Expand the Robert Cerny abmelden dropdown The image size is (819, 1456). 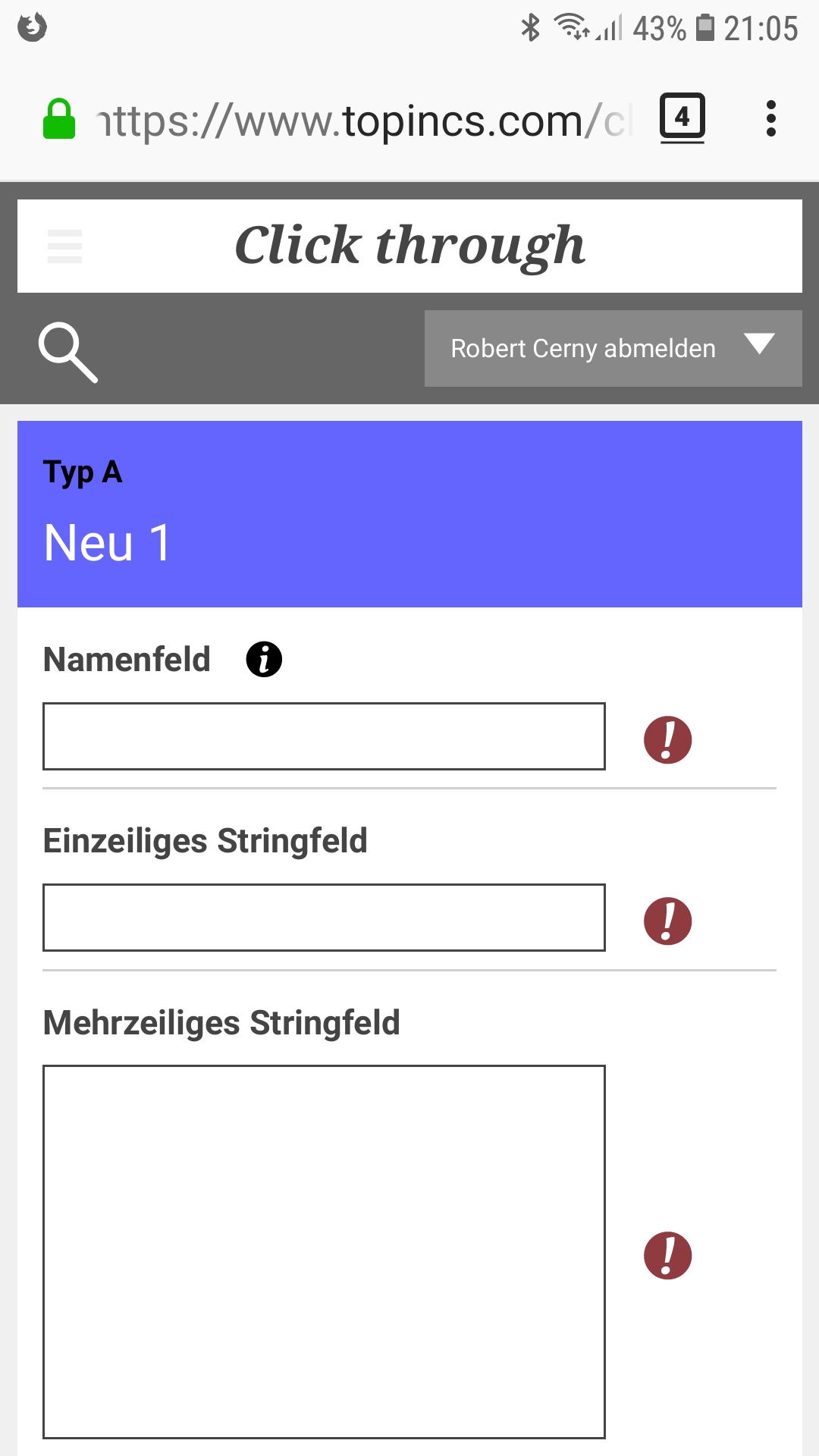[582, 349]
